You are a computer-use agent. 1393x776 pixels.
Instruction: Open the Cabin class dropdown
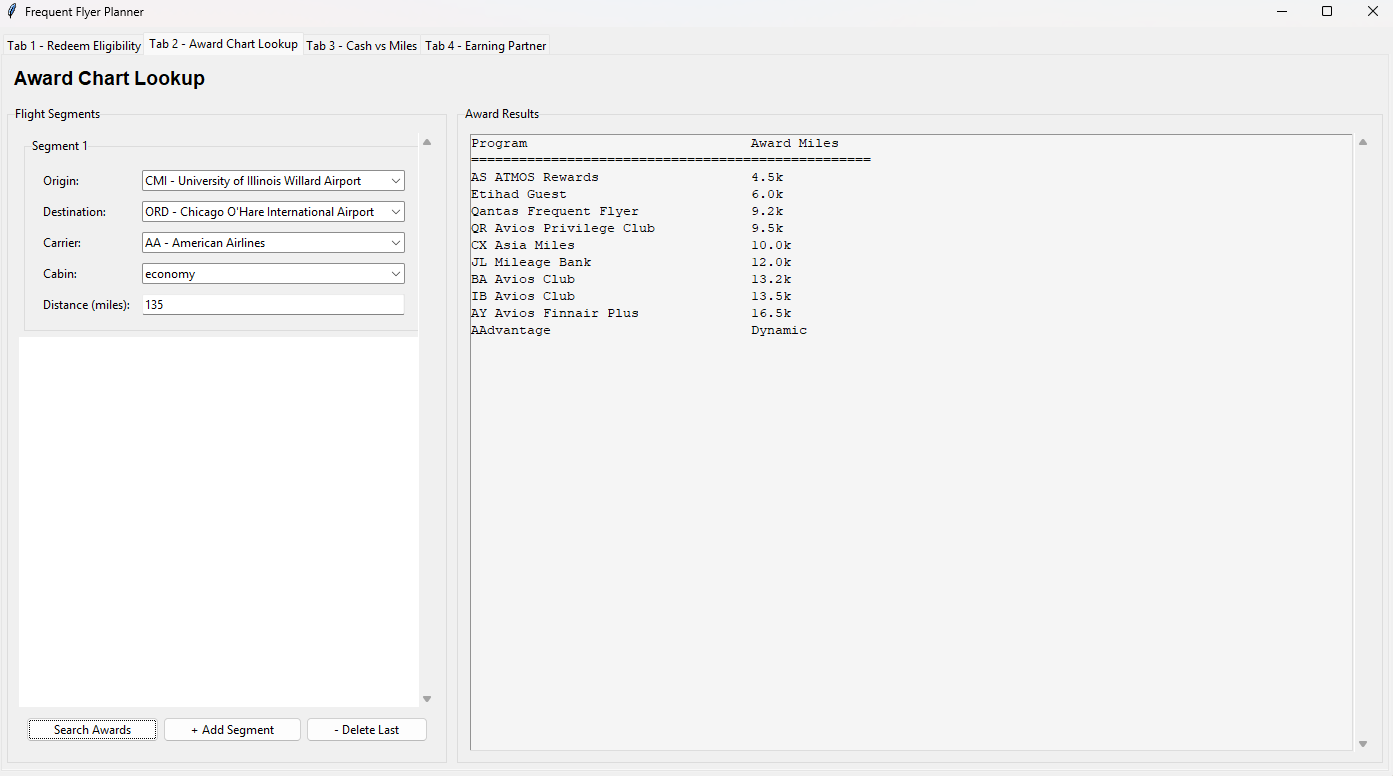[x=395, y=274]
